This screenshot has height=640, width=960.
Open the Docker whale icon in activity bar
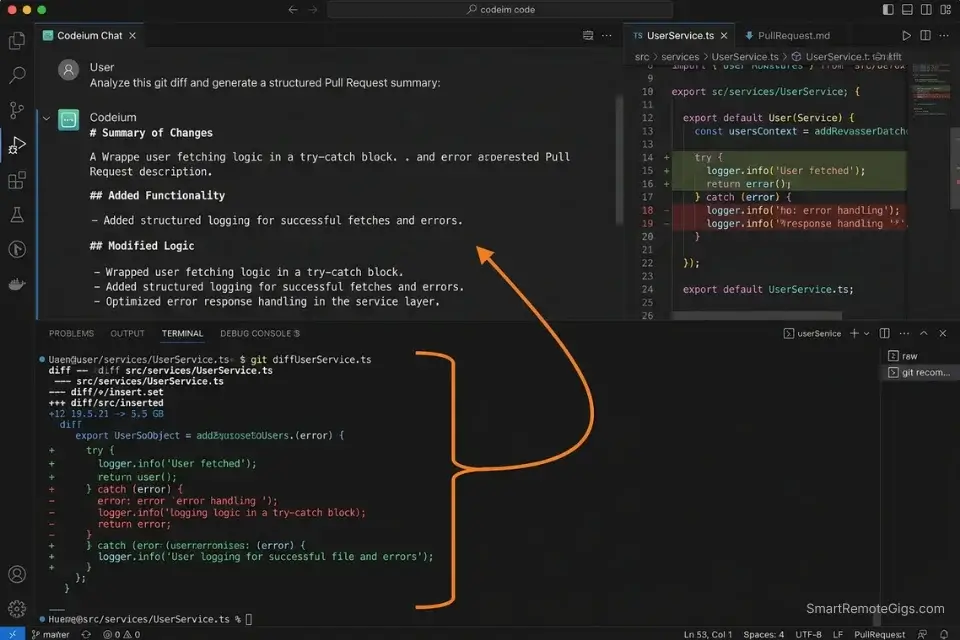(x=15, y=284)
